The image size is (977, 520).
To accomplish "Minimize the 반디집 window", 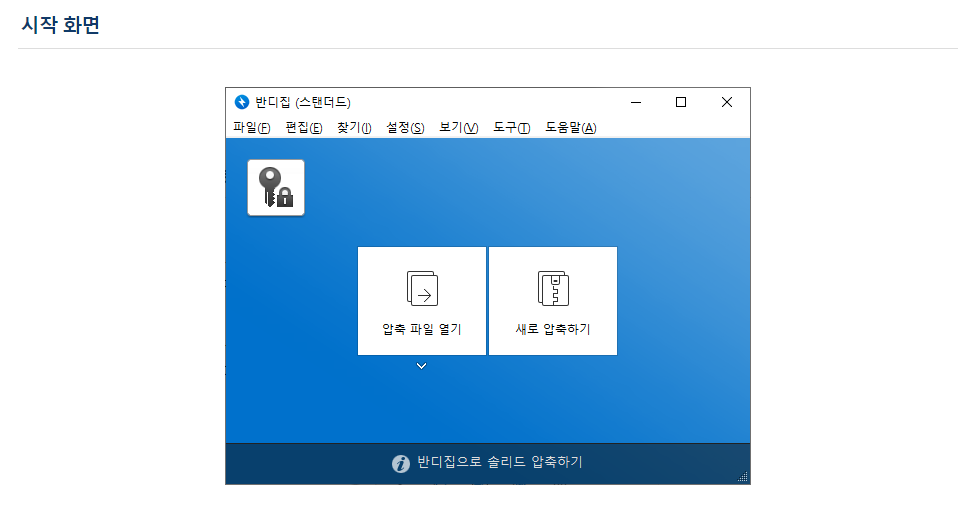I will click(x=636, y=102).
